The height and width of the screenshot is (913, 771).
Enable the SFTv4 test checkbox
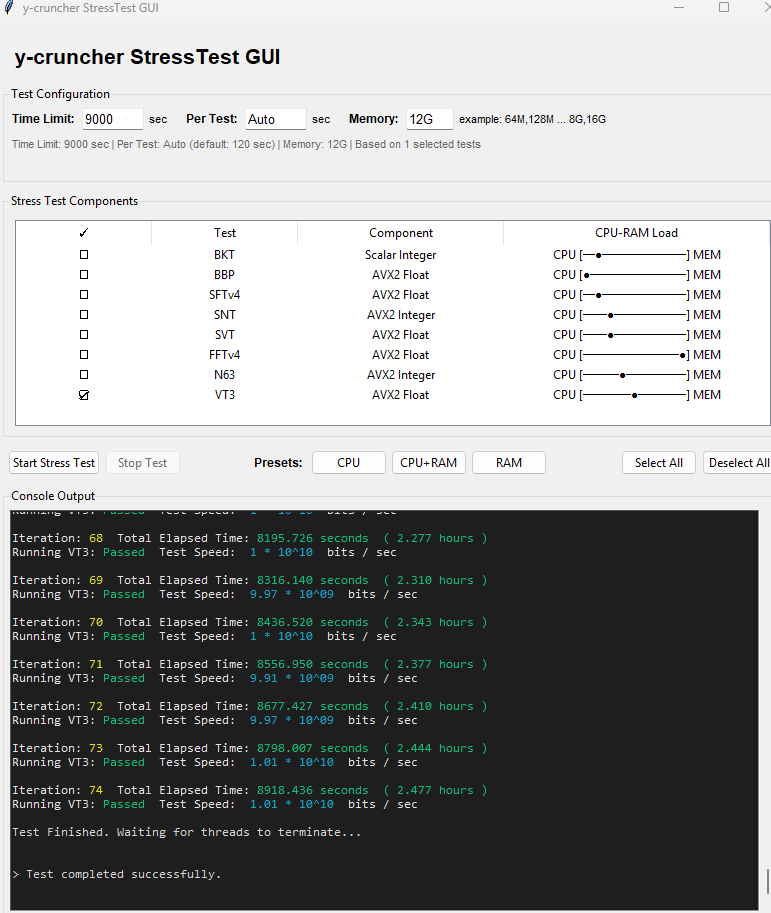pyautogui.click(x=84, y=295)
